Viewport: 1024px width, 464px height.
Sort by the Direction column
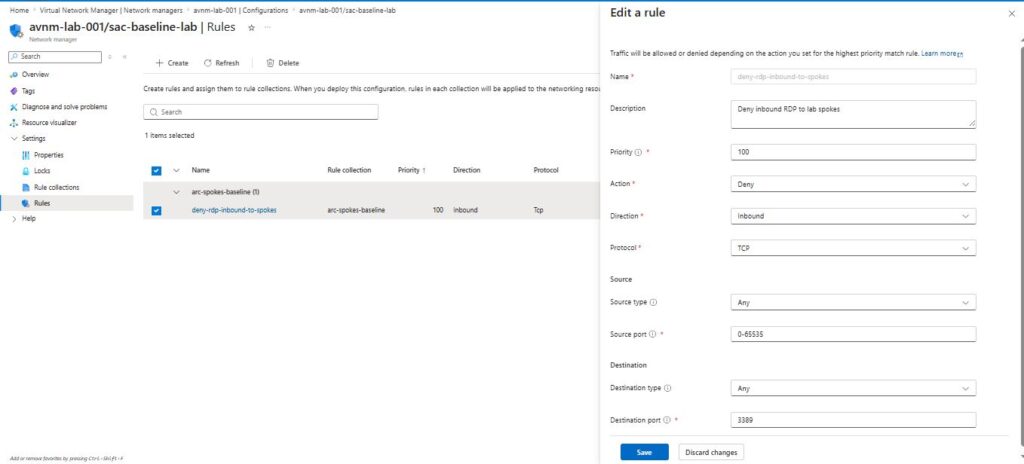click(466, 170)
